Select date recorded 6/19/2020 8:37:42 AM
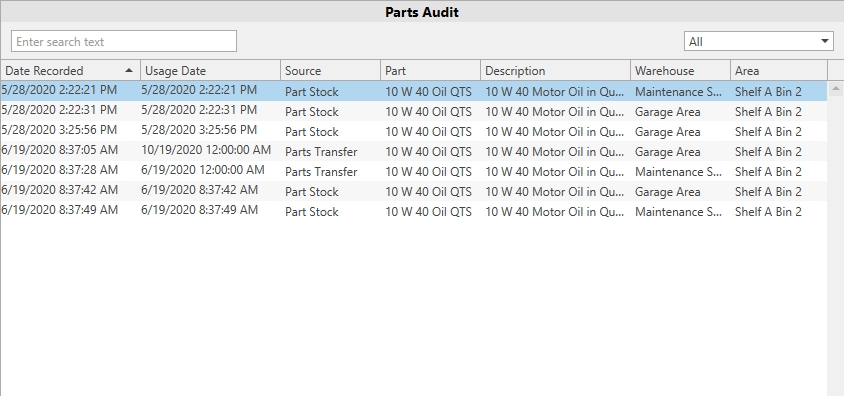Image resolution: width=844 pixels, height=396 pixels. [60, 189]
